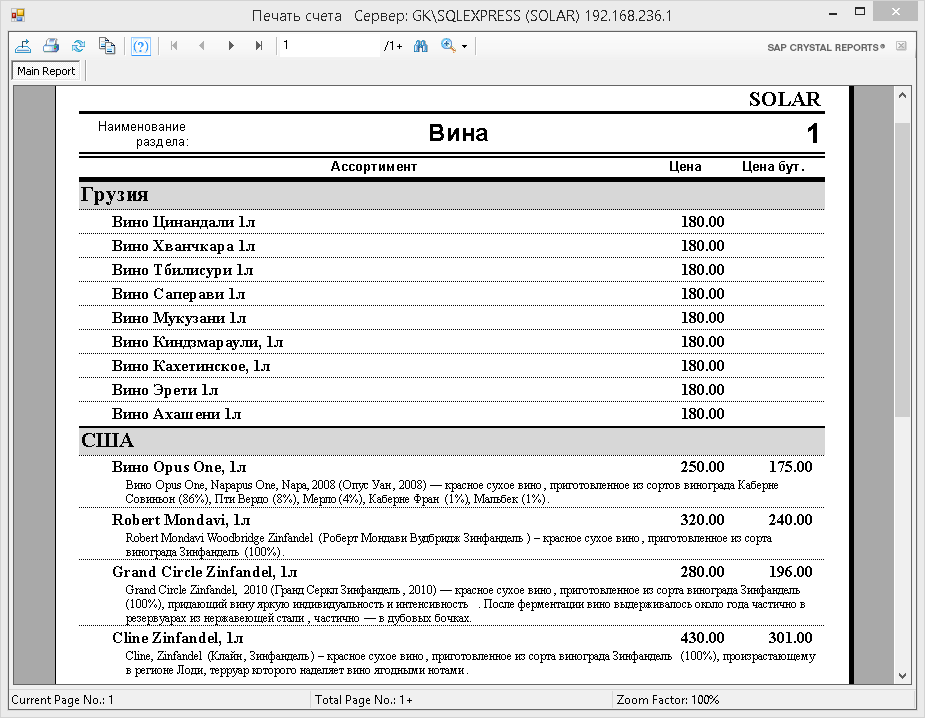Click the Вино Цинандали 1л row
Viewport: 925px width, 718px height.
(451, 222)
